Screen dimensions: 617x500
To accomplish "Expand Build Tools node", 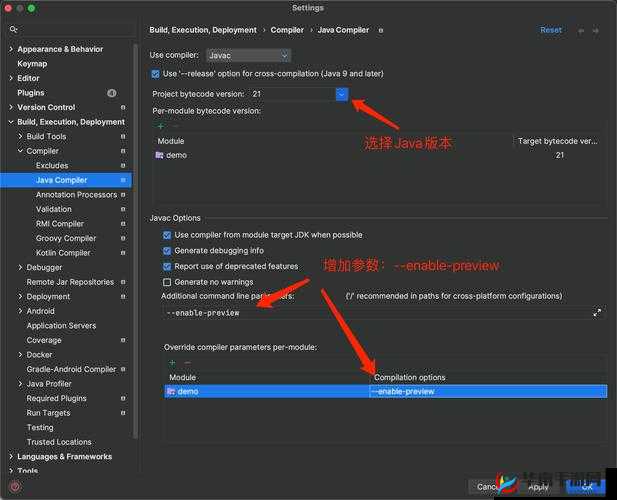I will (20, 137).
